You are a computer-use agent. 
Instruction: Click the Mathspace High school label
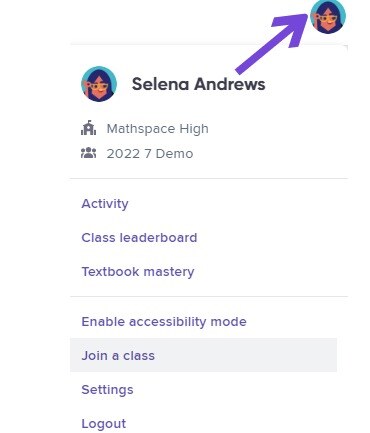pos(158,129)
